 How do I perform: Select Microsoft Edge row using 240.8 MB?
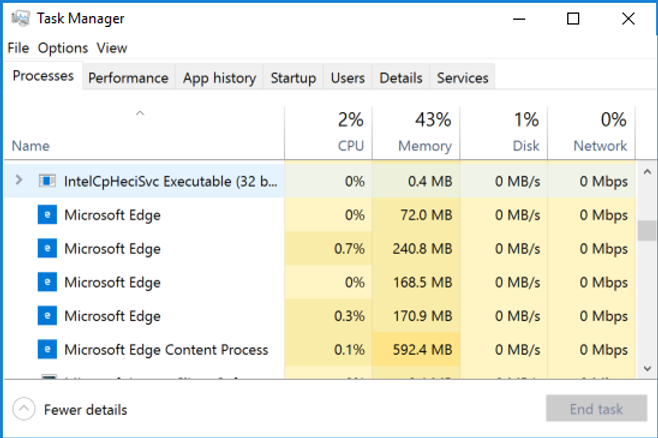point(320,248)
